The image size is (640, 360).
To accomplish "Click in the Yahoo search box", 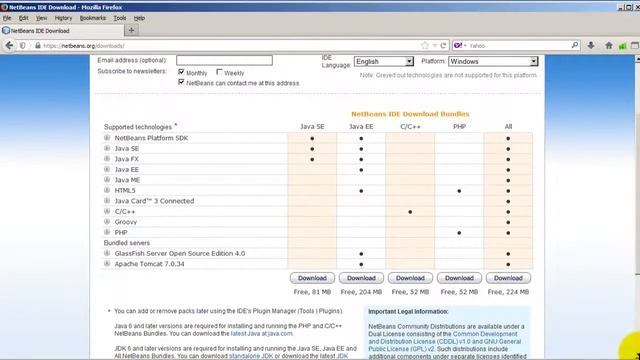I will (x=518, y=46).
